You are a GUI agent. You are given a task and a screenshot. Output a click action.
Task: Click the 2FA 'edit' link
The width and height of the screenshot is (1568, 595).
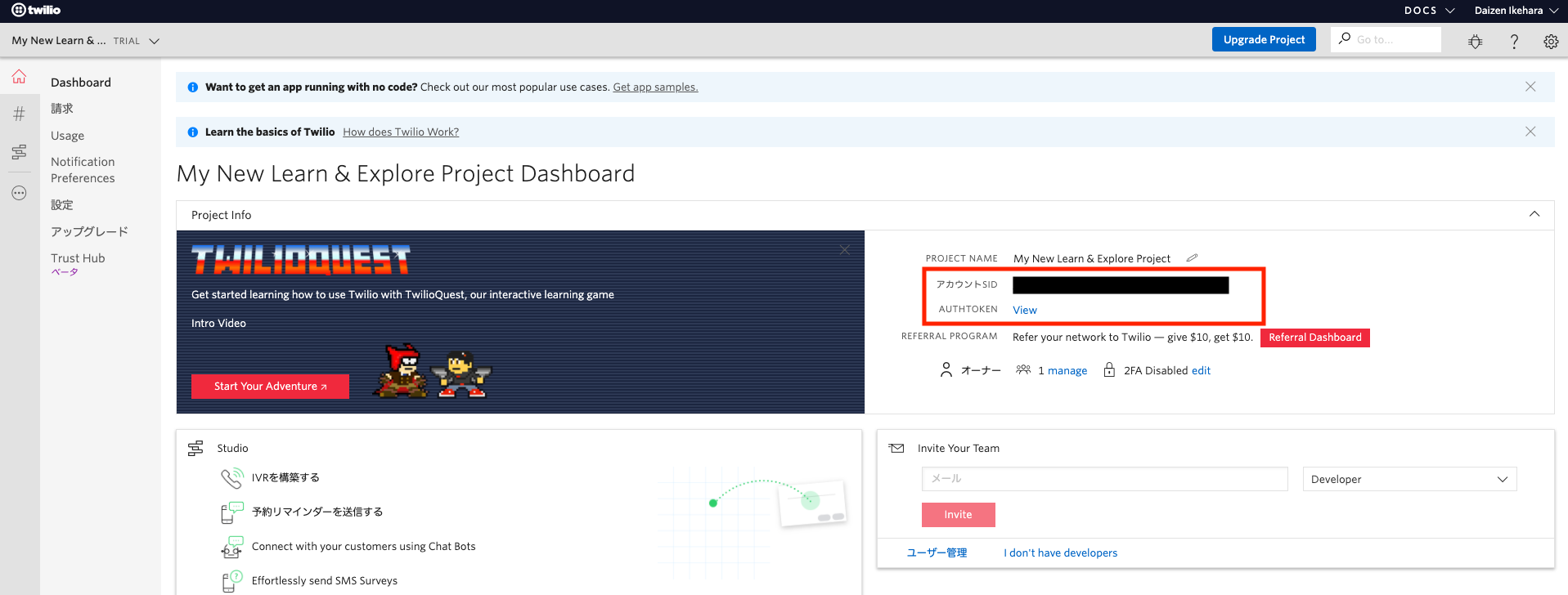click(x=1201, y=371)
